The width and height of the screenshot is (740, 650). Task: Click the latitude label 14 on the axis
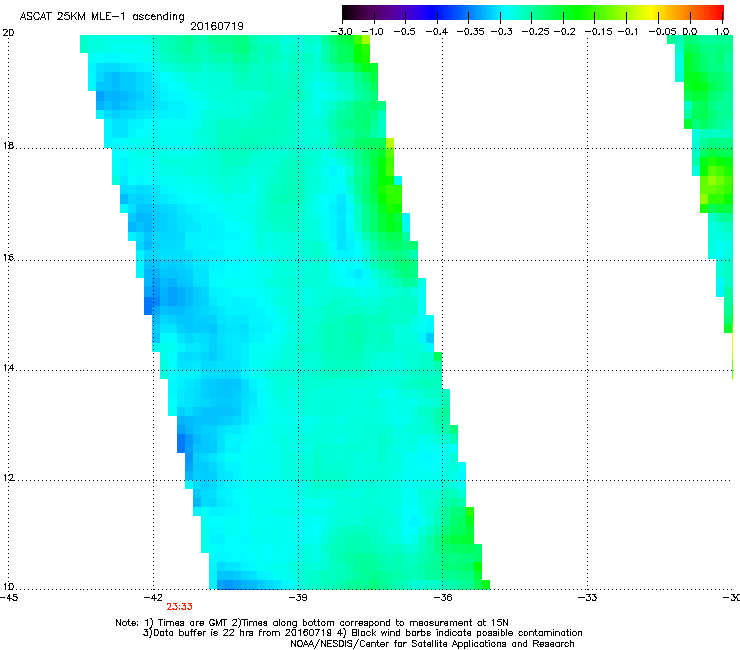8,368
